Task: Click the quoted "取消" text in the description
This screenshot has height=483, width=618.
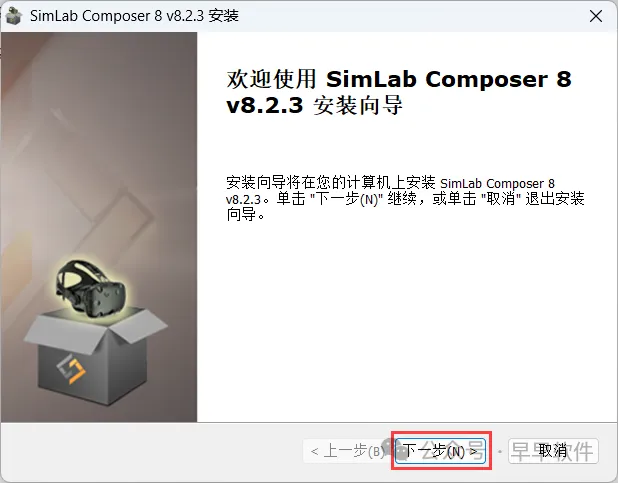Action: [501, 199]
